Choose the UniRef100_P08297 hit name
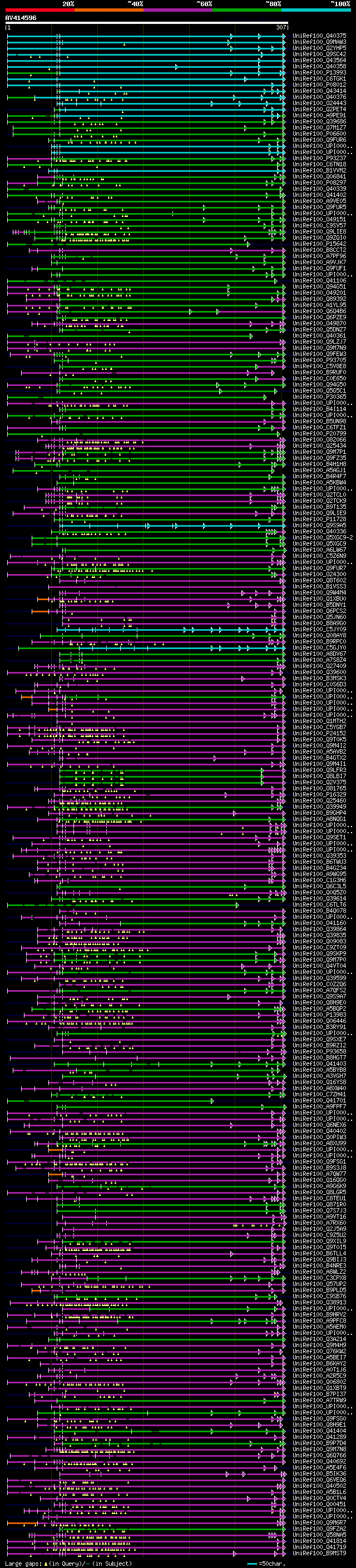 tap(319, 182)
